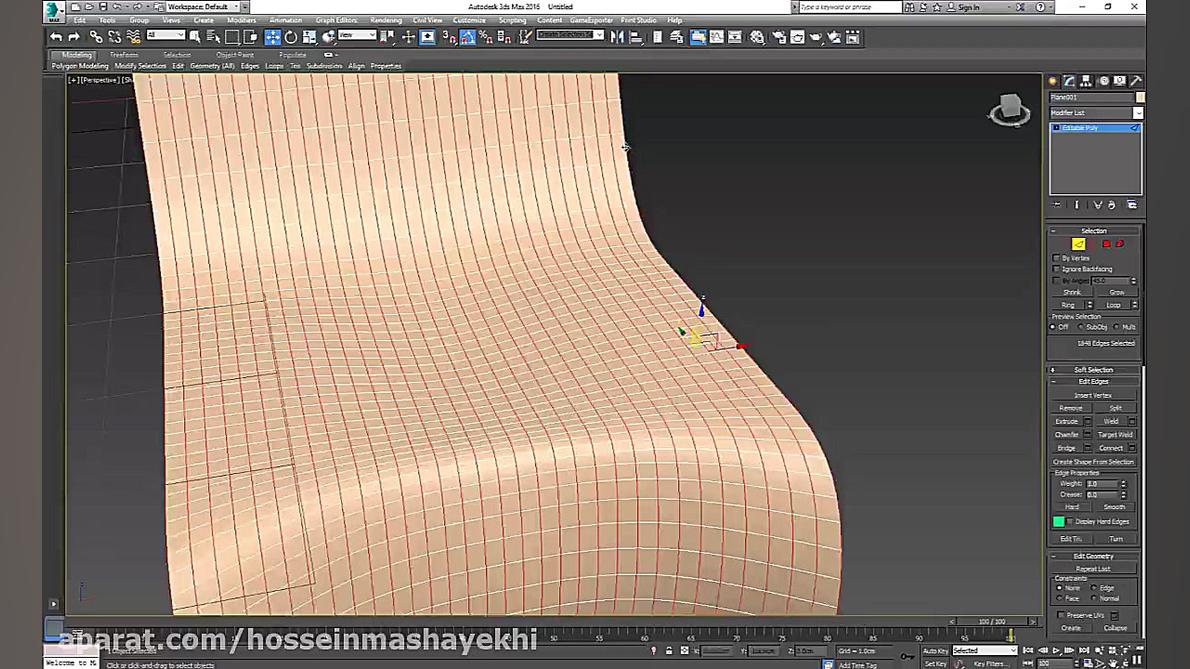Viewport: 1190px width, 669px height.
Task: Activate Select and Scale tool
Action: pos(310,36)
